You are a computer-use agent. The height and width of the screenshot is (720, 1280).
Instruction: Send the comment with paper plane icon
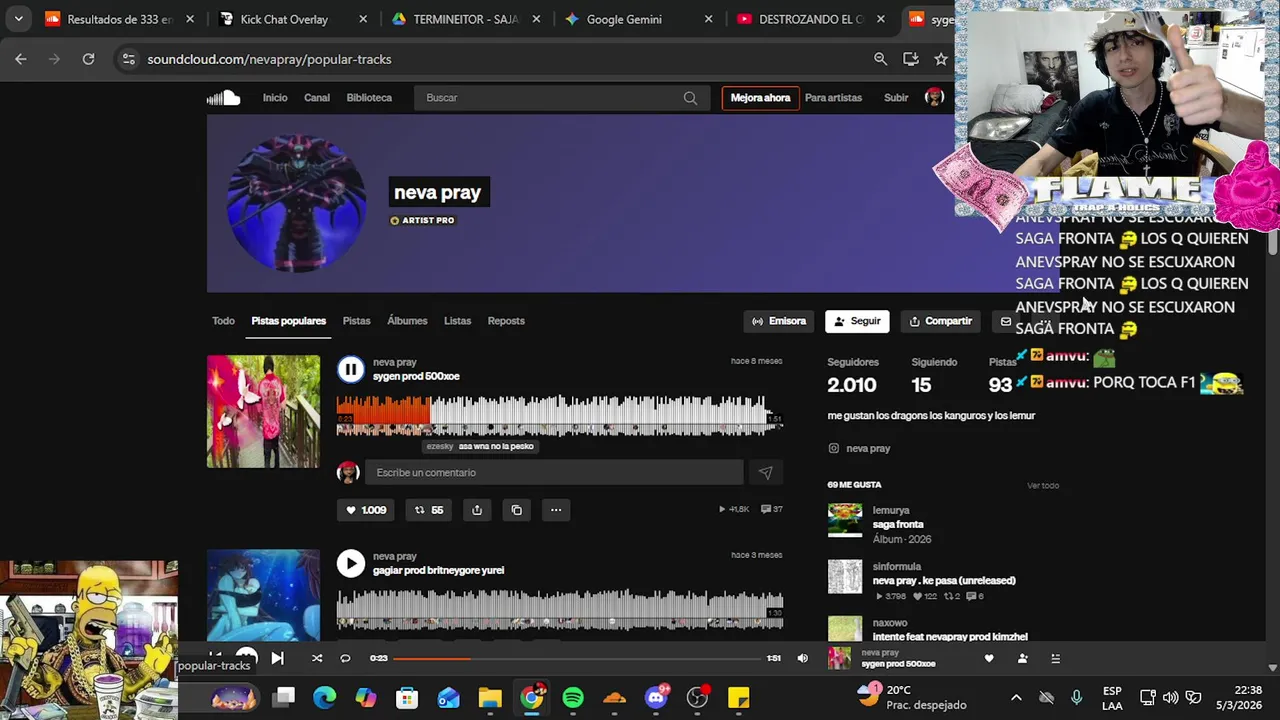tap(765, 473)
